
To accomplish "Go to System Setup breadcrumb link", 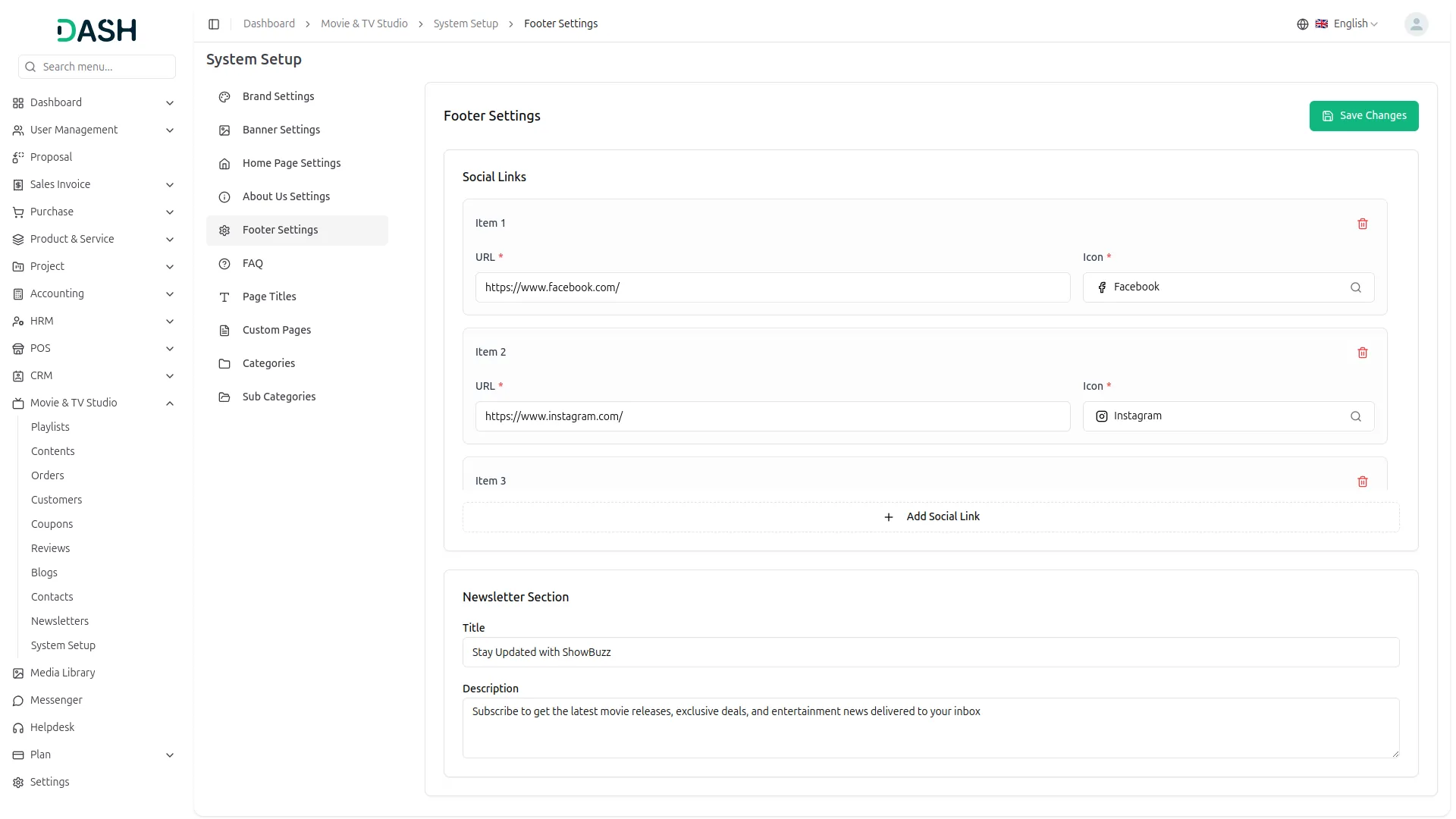I will point(466,24).
